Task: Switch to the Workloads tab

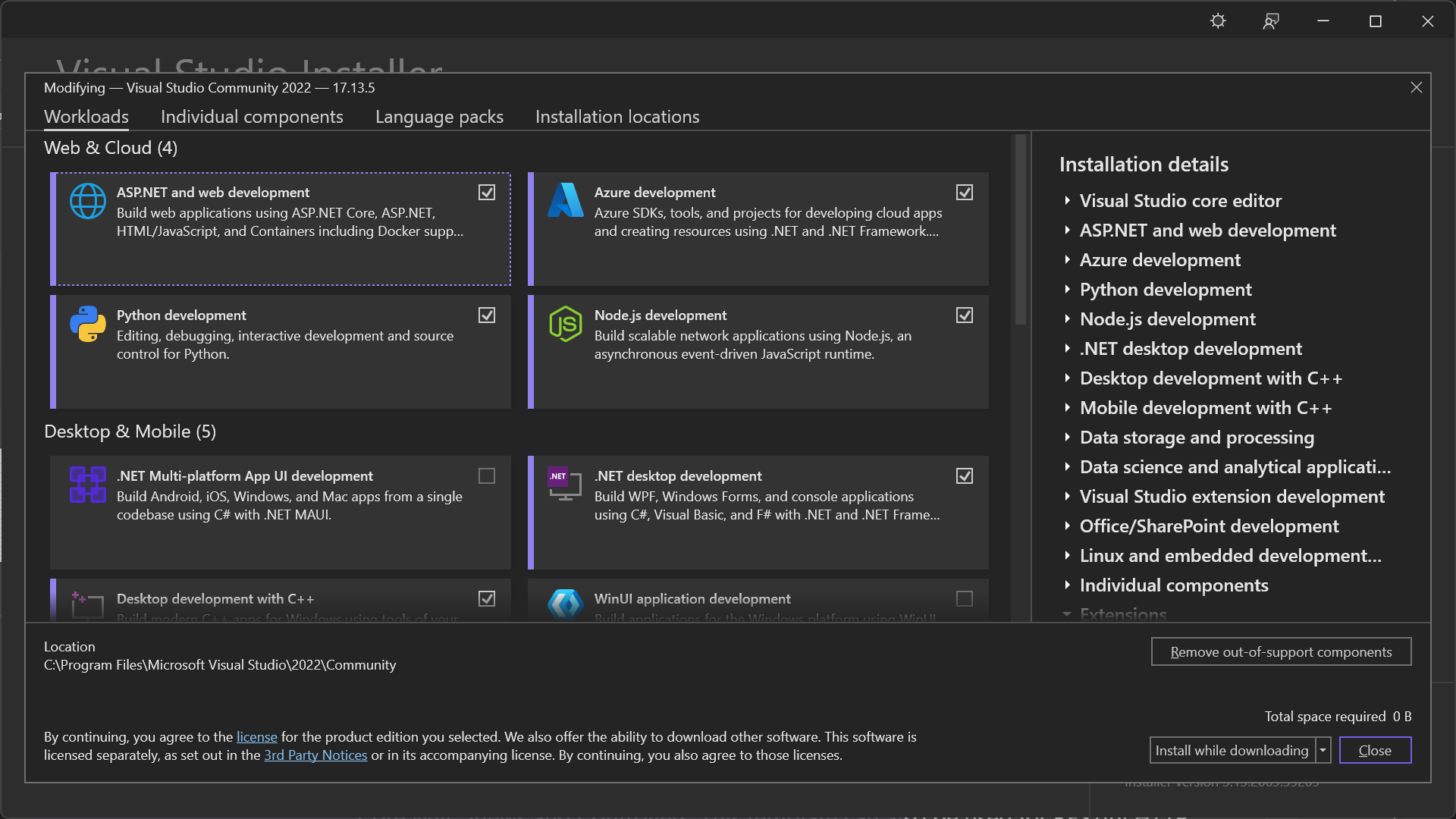Action: point(86,117)
